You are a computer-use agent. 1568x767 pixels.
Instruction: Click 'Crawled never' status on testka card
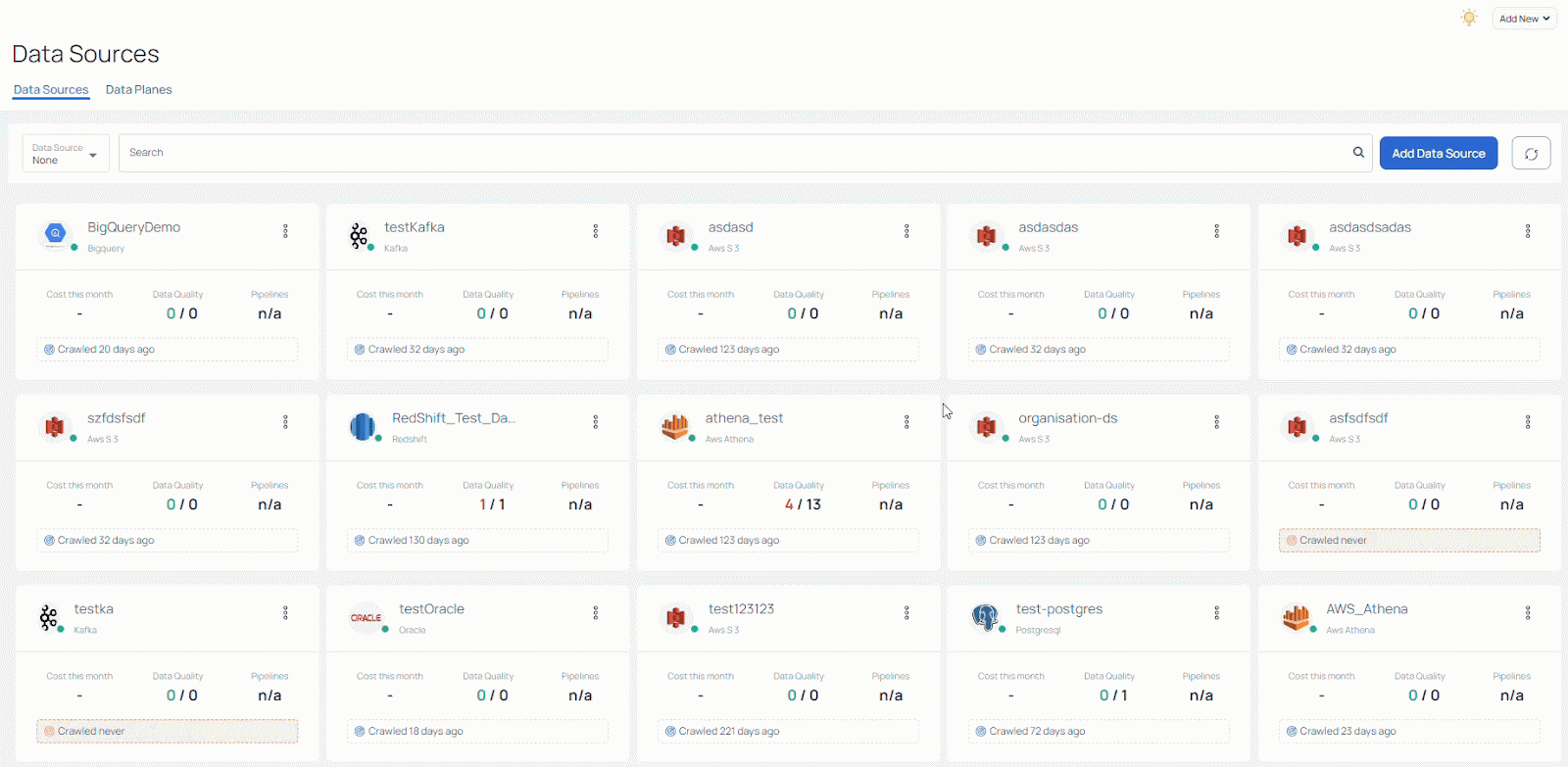point(168,731)
